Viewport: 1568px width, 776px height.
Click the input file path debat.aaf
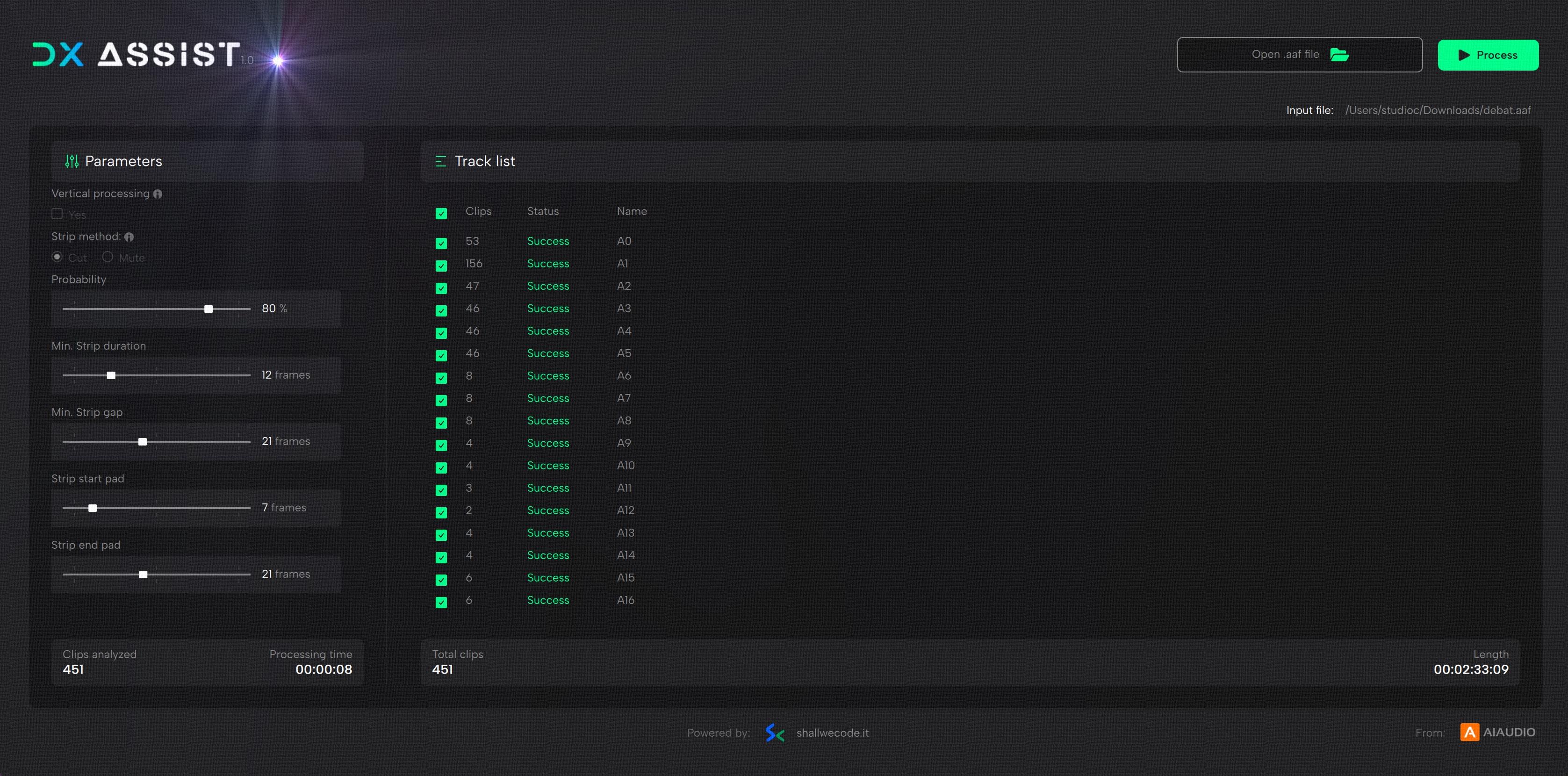(x=1438, y=110)
